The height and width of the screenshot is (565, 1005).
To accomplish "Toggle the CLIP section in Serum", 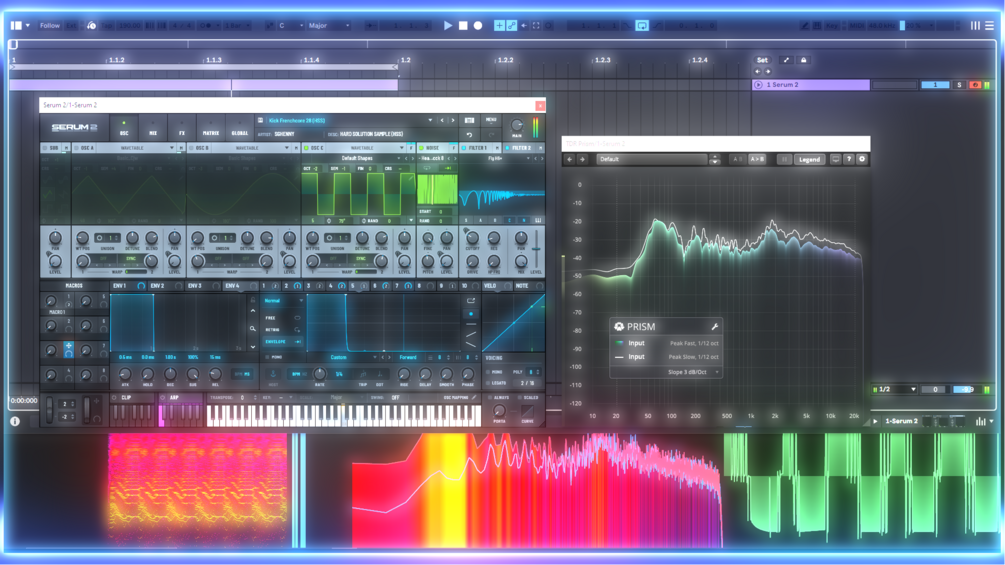I will (115, 398).
